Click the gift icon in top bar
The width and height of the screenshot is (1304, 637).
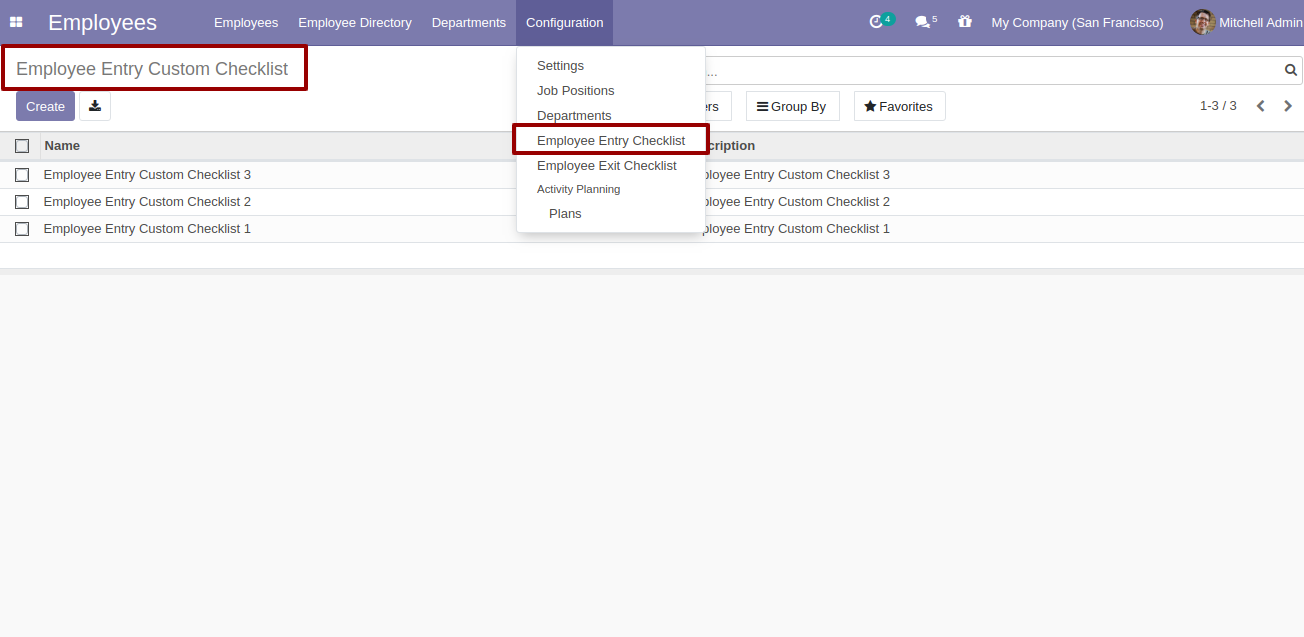click(964, 22)
